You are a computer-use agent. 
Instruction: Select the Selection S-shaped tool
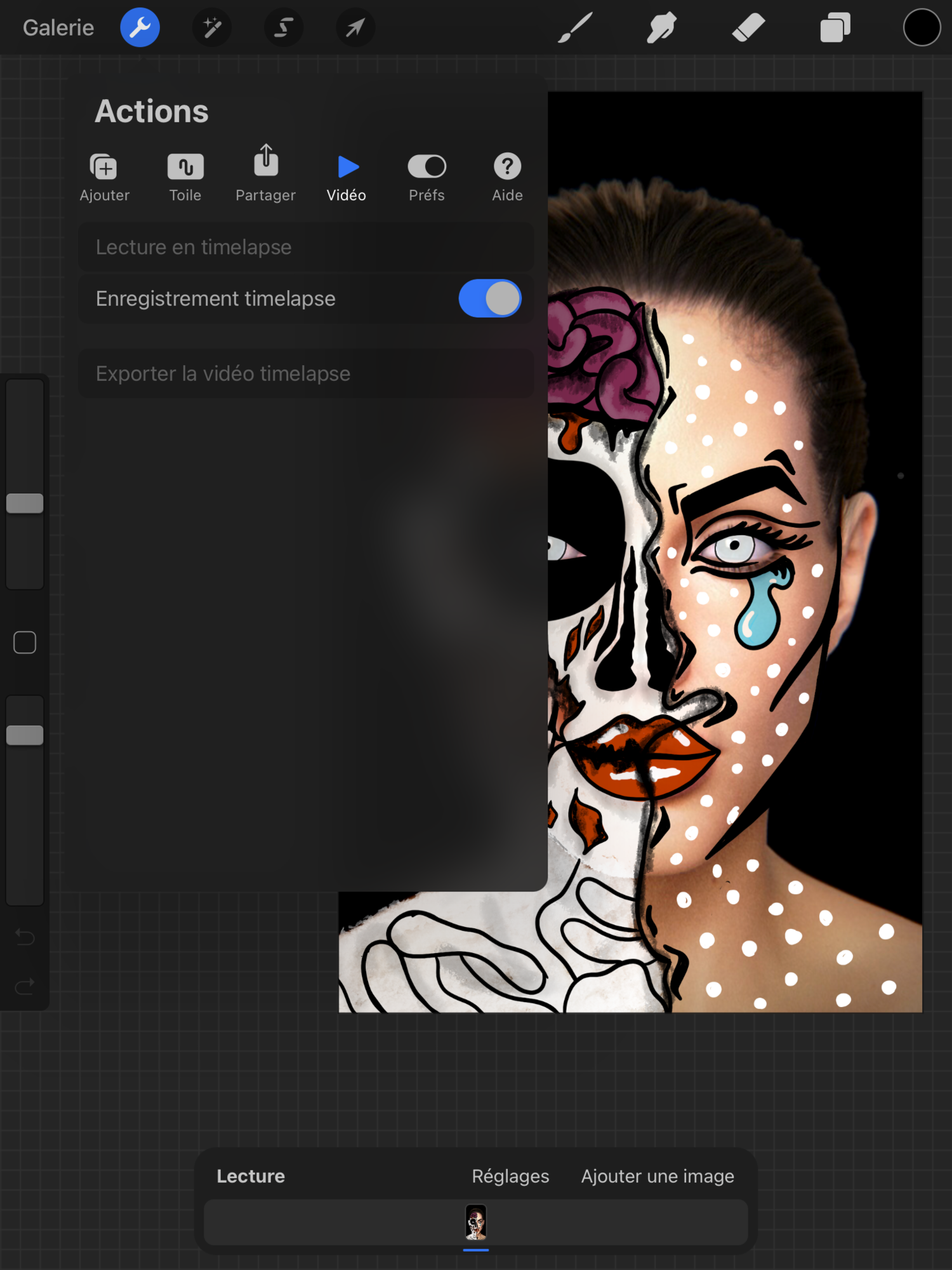(x=284, y=28)
